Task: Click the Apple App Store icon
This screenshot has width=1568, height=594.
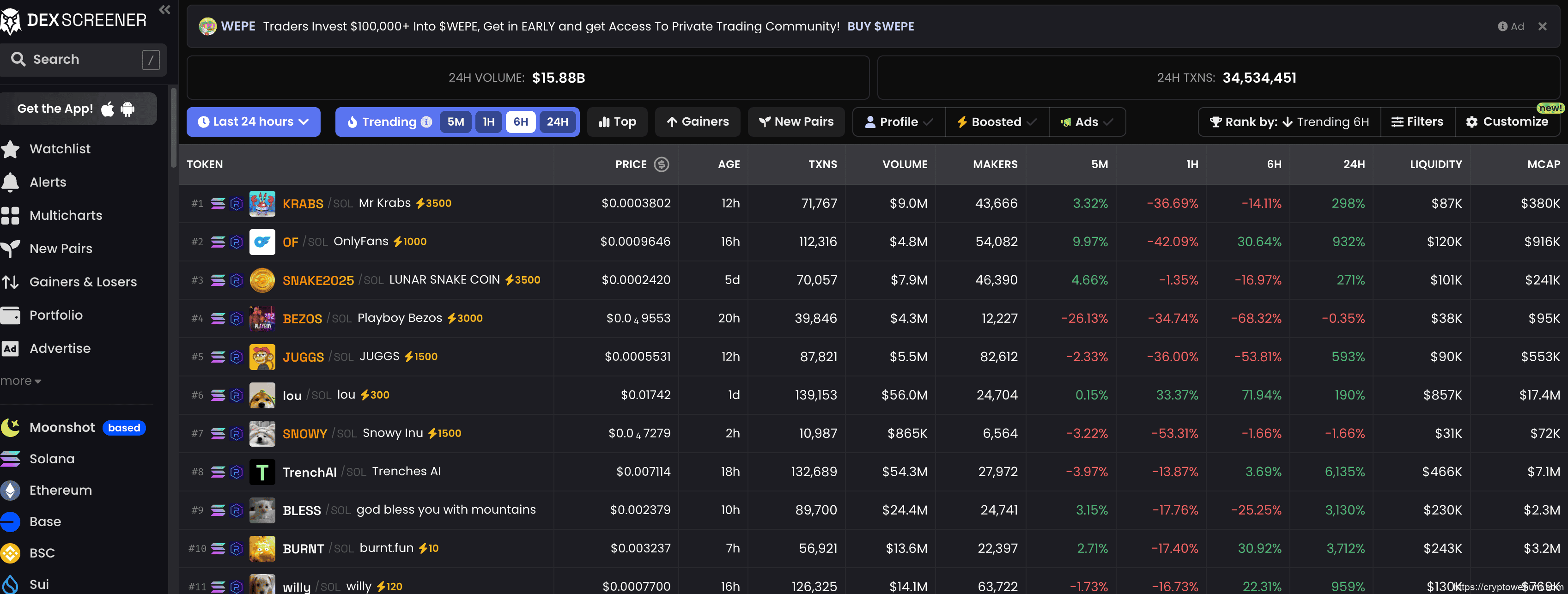Action: (108, 109)
